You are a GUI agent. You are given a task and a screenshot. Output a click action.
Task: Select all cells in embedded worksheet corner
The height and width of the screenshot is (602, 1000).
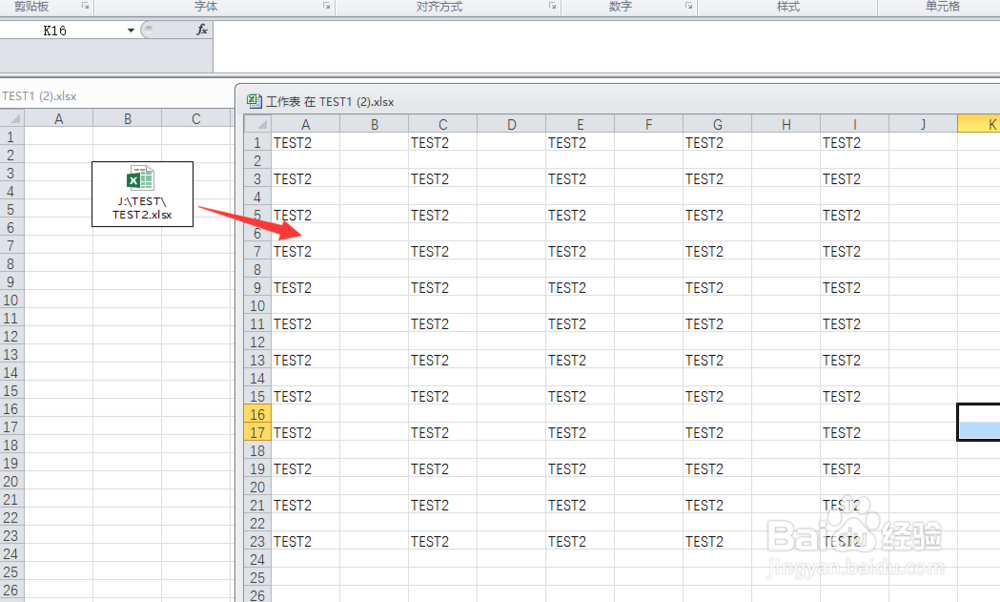[257, 124]
